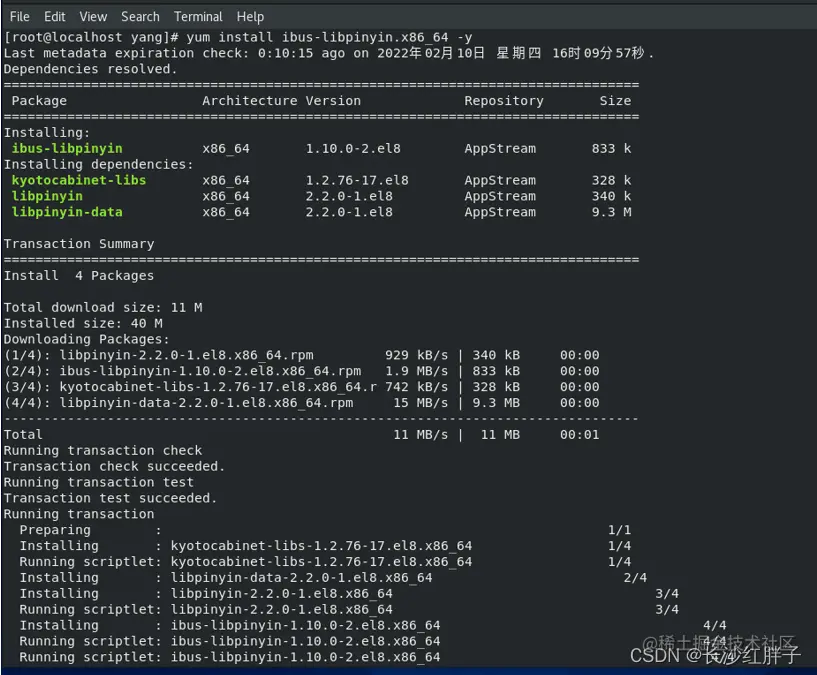Click 'Transaction check succeeded.' line
Screen dimensions: 817x675
[114, 467]
